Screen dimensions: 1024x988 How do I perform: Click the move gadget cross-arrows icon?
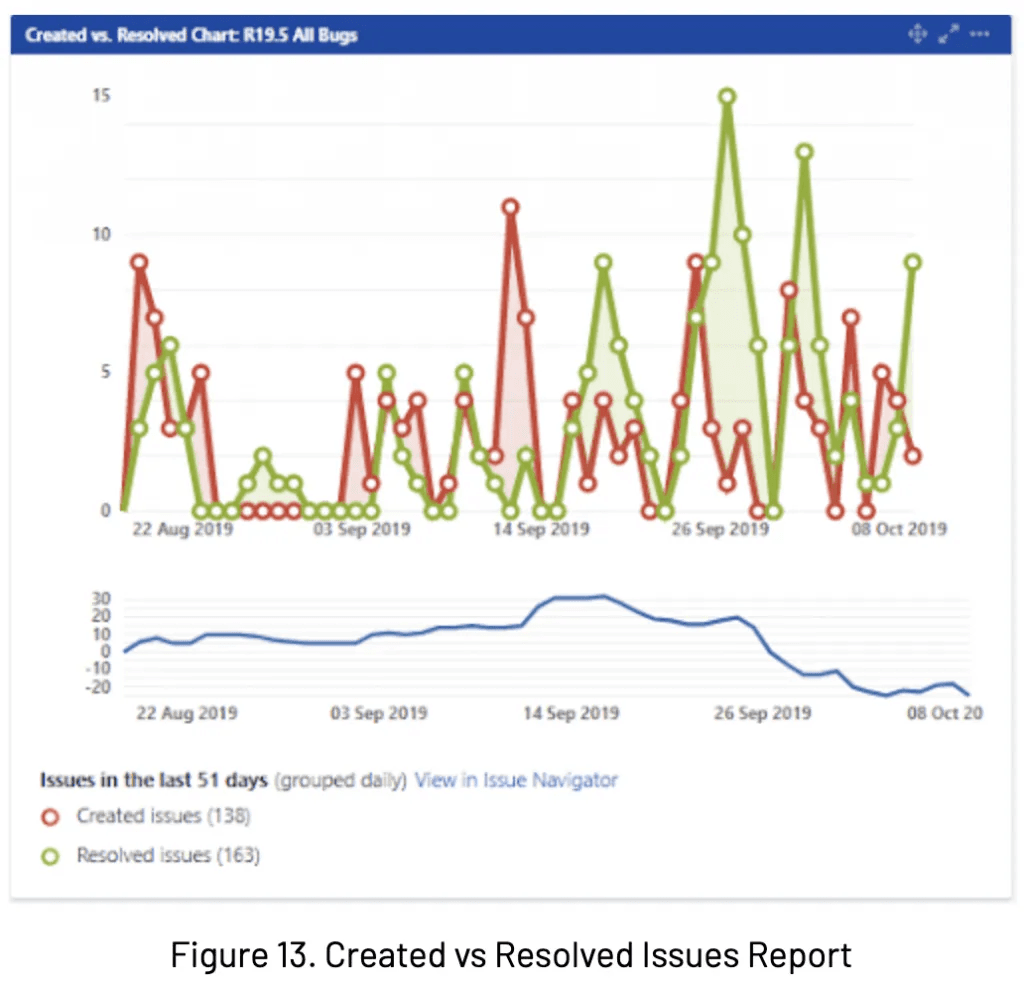(x=918, y=34)
